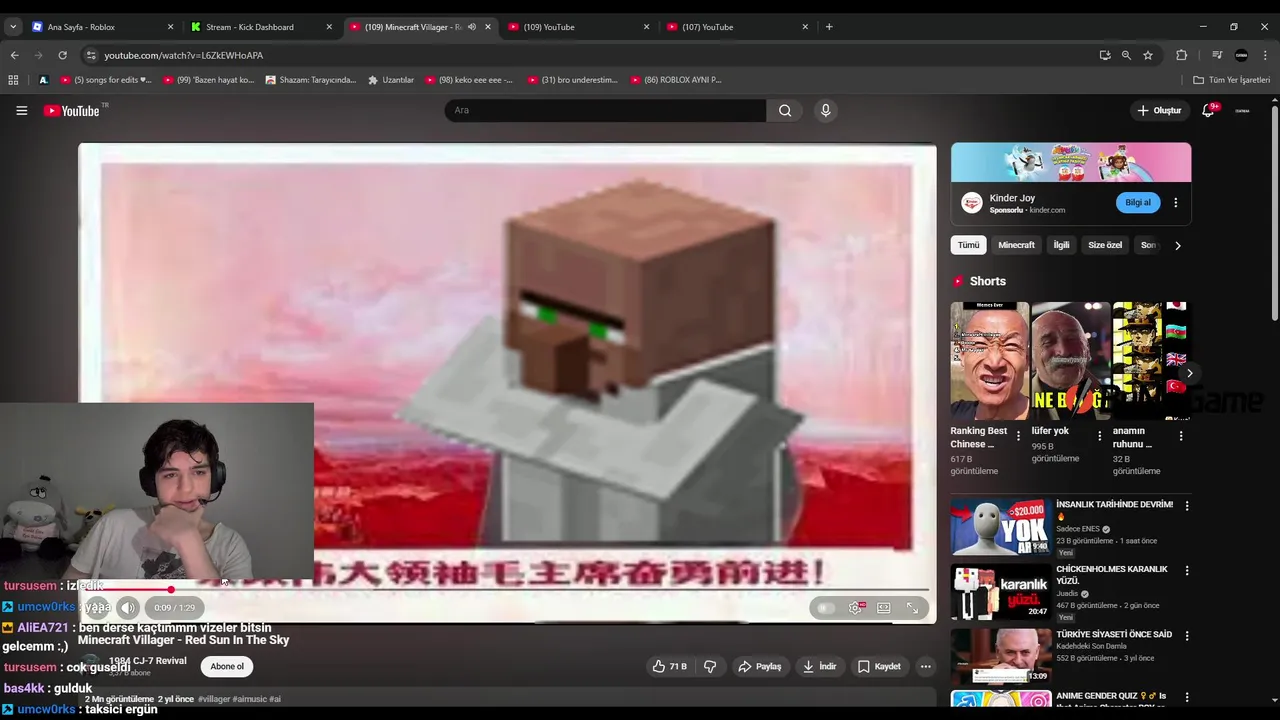This screenshot has height=720, width=1280.
Task: Open the tab search dropdown arrow
Action: (13, 27)
